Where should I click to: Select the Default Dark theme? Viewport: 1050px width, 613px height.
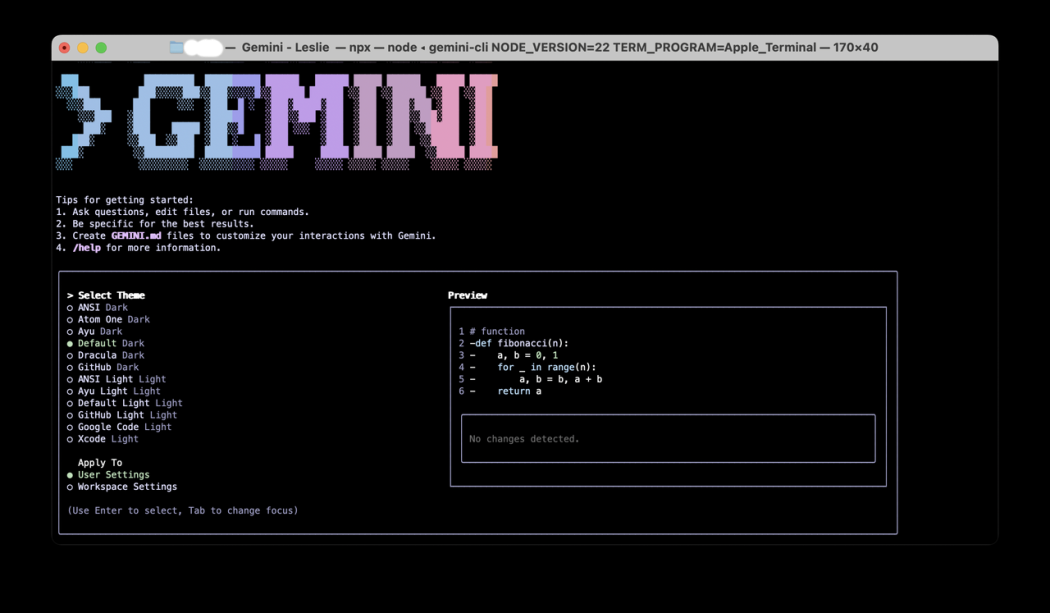tap(110, 343)
